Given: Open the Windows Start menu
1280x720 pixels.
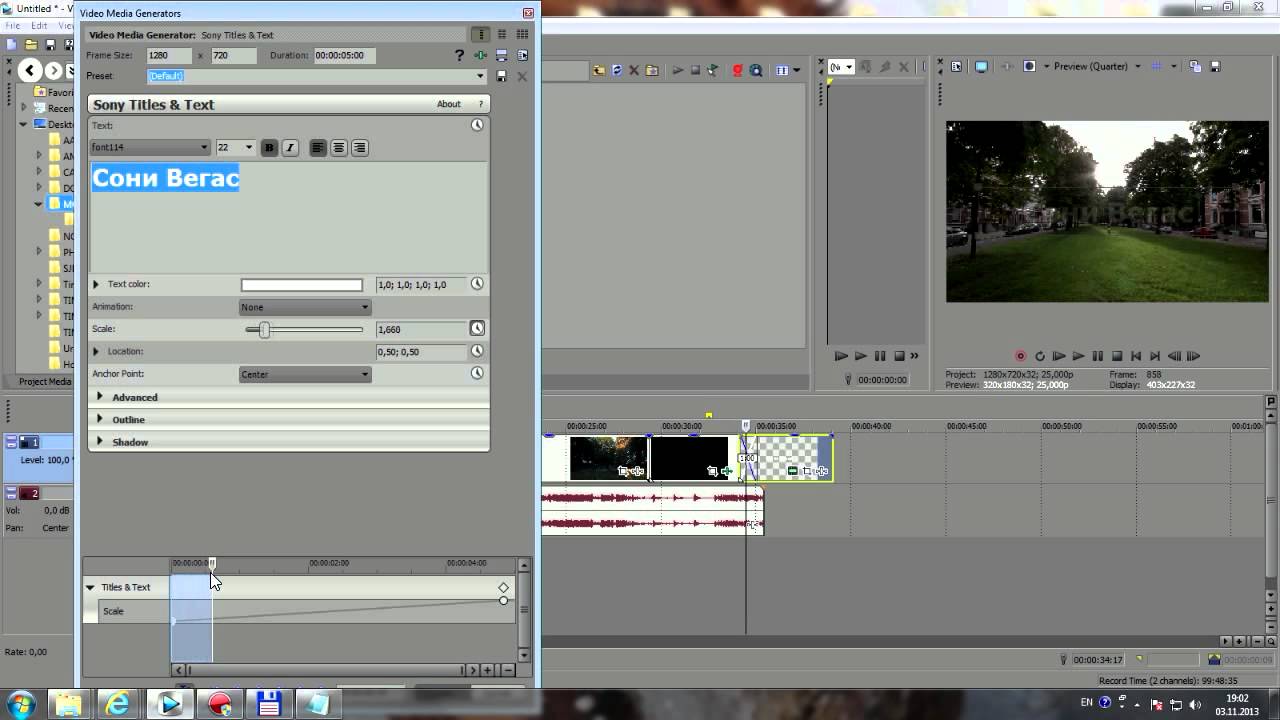Looking at the screenshot, I should pyautogui.click(x=21, y=704).
